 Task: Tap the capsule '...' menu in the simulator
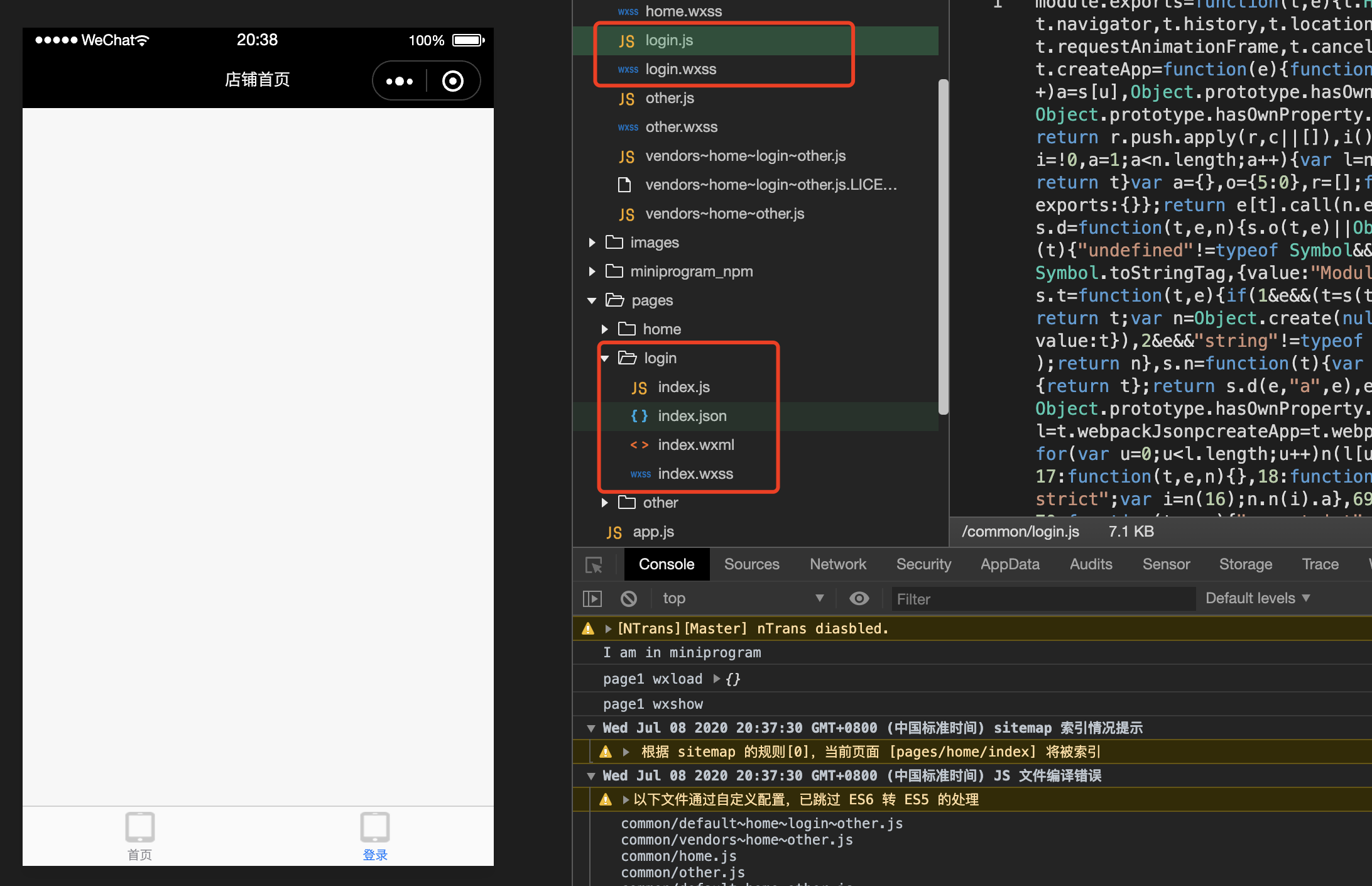[400, 80]
